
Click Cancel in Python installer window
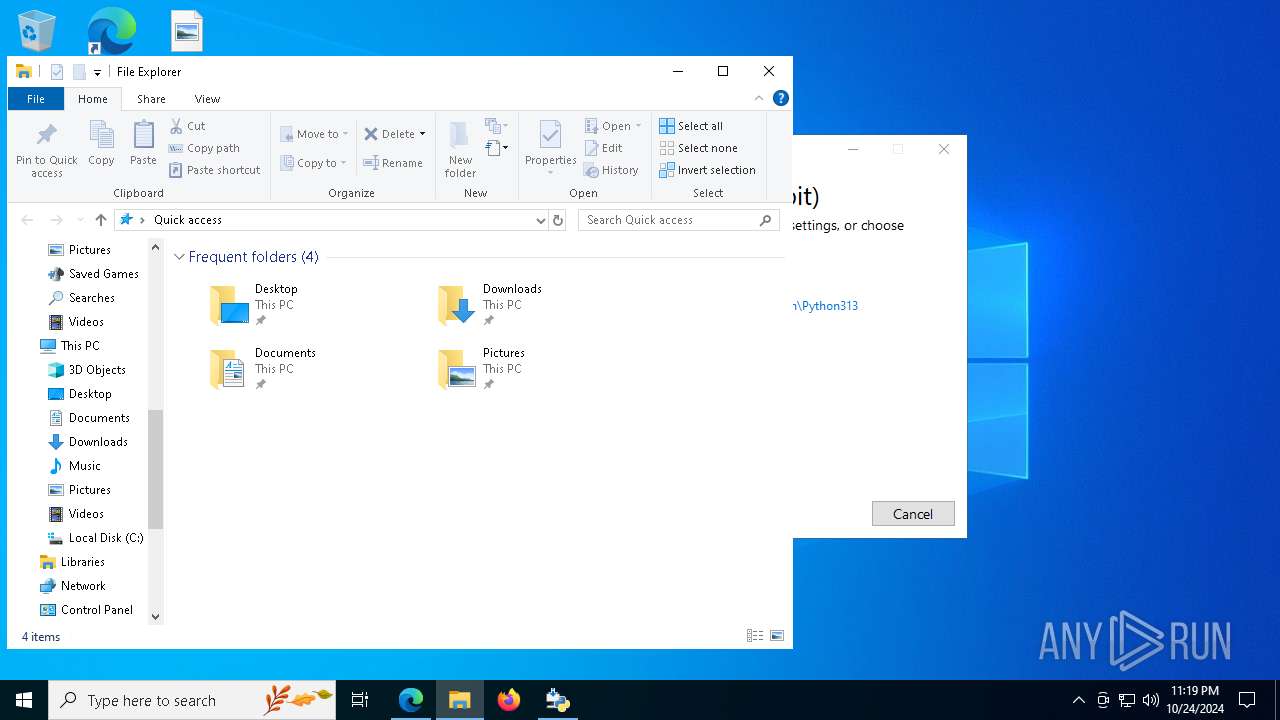pos(913,514)
